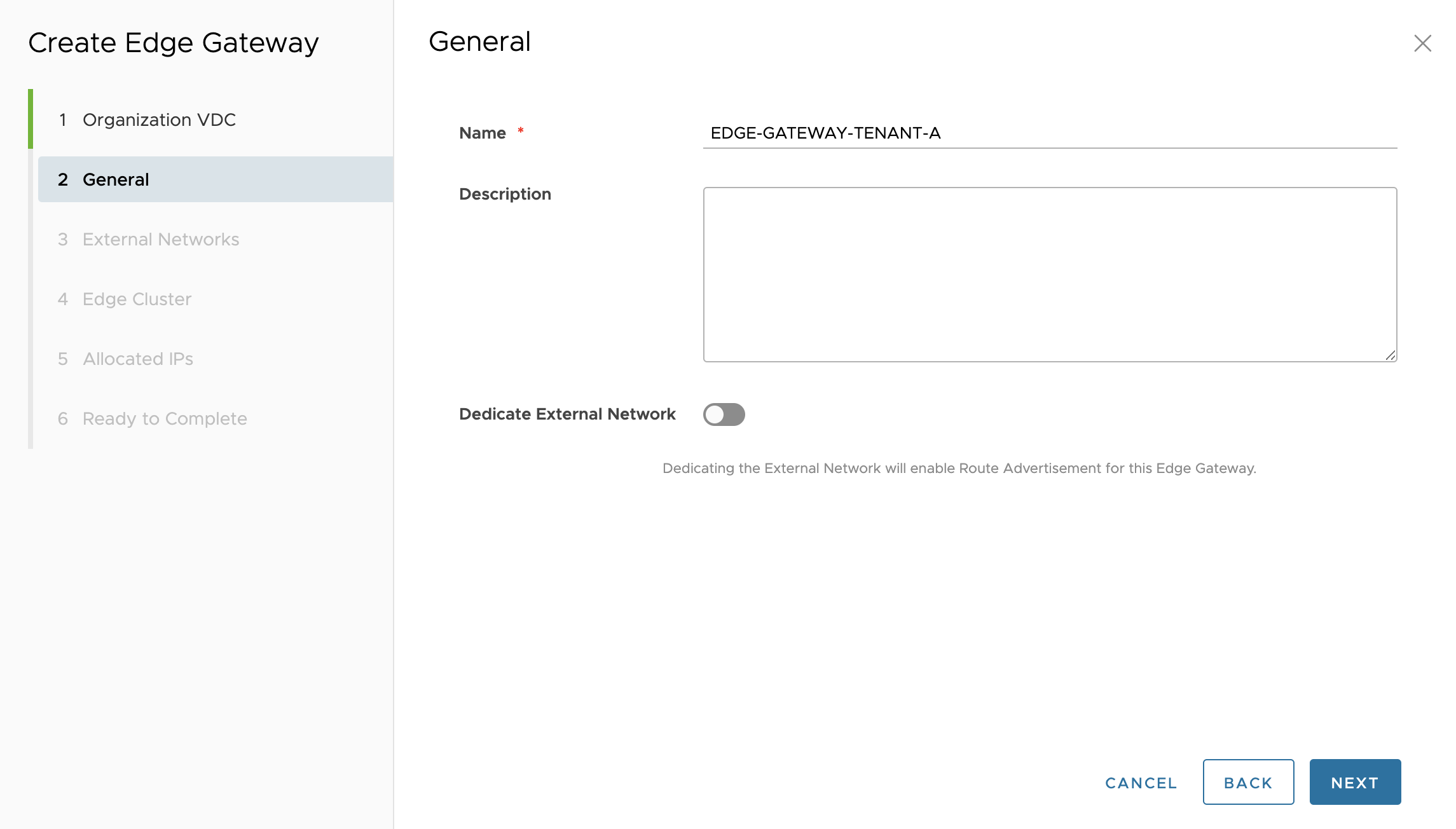1456x829 pixels.
Task: Click the General page heading
Action: point(479,42)
